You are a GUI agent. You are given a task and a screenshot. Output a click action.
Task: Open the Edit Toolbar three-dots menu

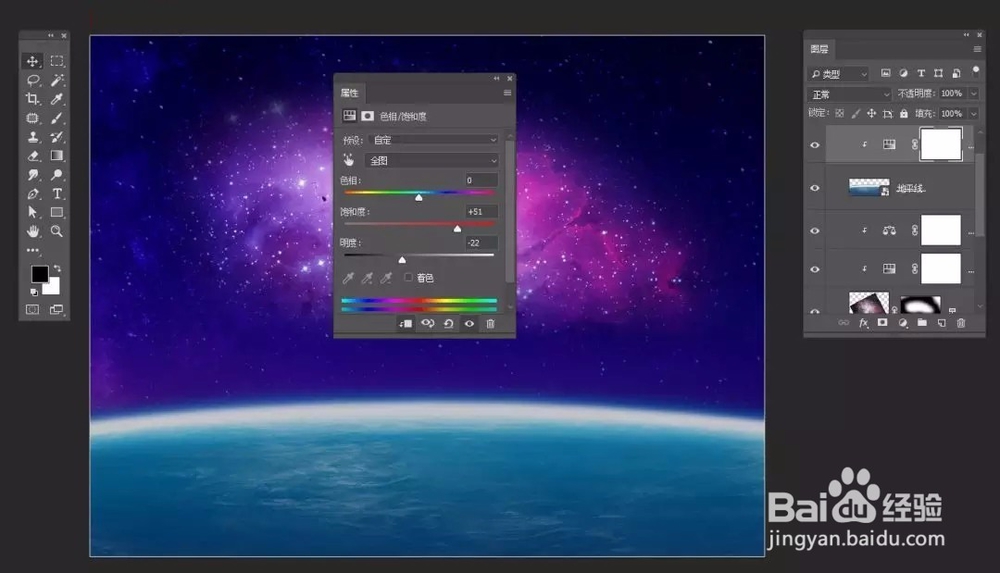[33, 250]
